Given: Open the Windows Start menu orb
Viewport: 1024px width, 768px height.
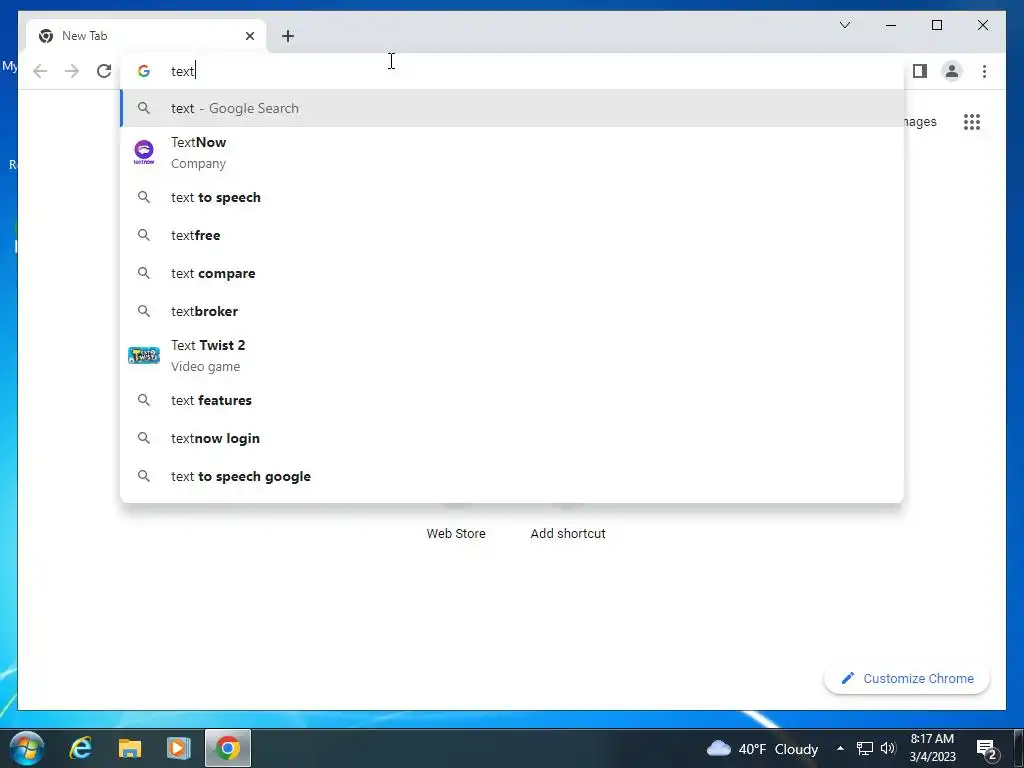Looking at the screenshot, I should [x=27, y=748].
